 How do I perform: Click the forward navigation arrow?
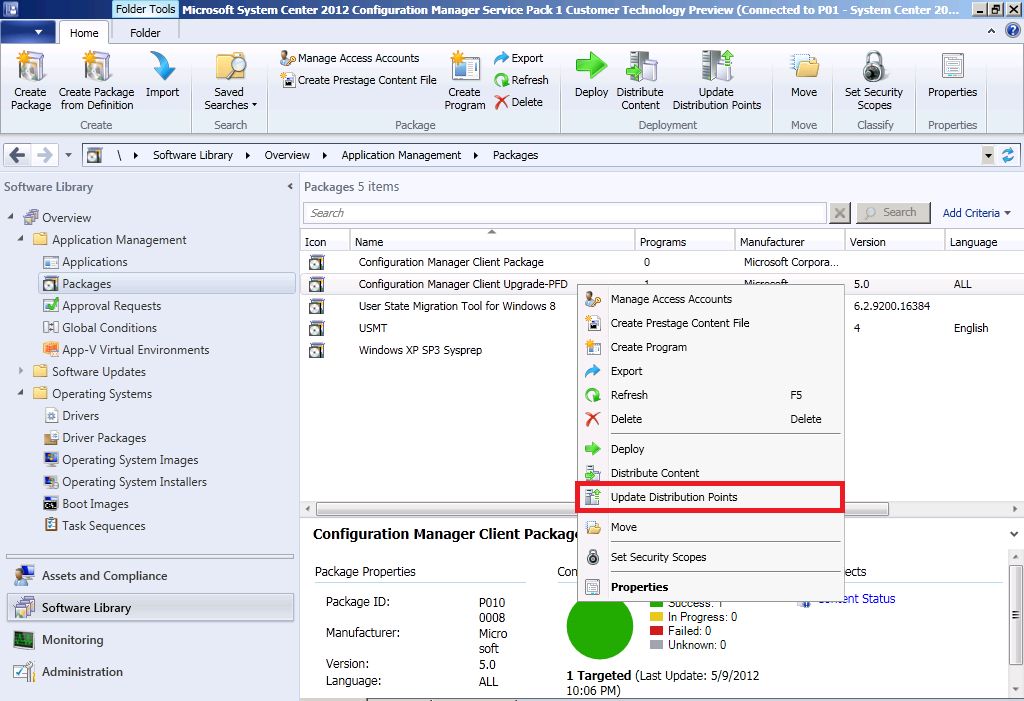pyautogui.click(x=44, y=155)
